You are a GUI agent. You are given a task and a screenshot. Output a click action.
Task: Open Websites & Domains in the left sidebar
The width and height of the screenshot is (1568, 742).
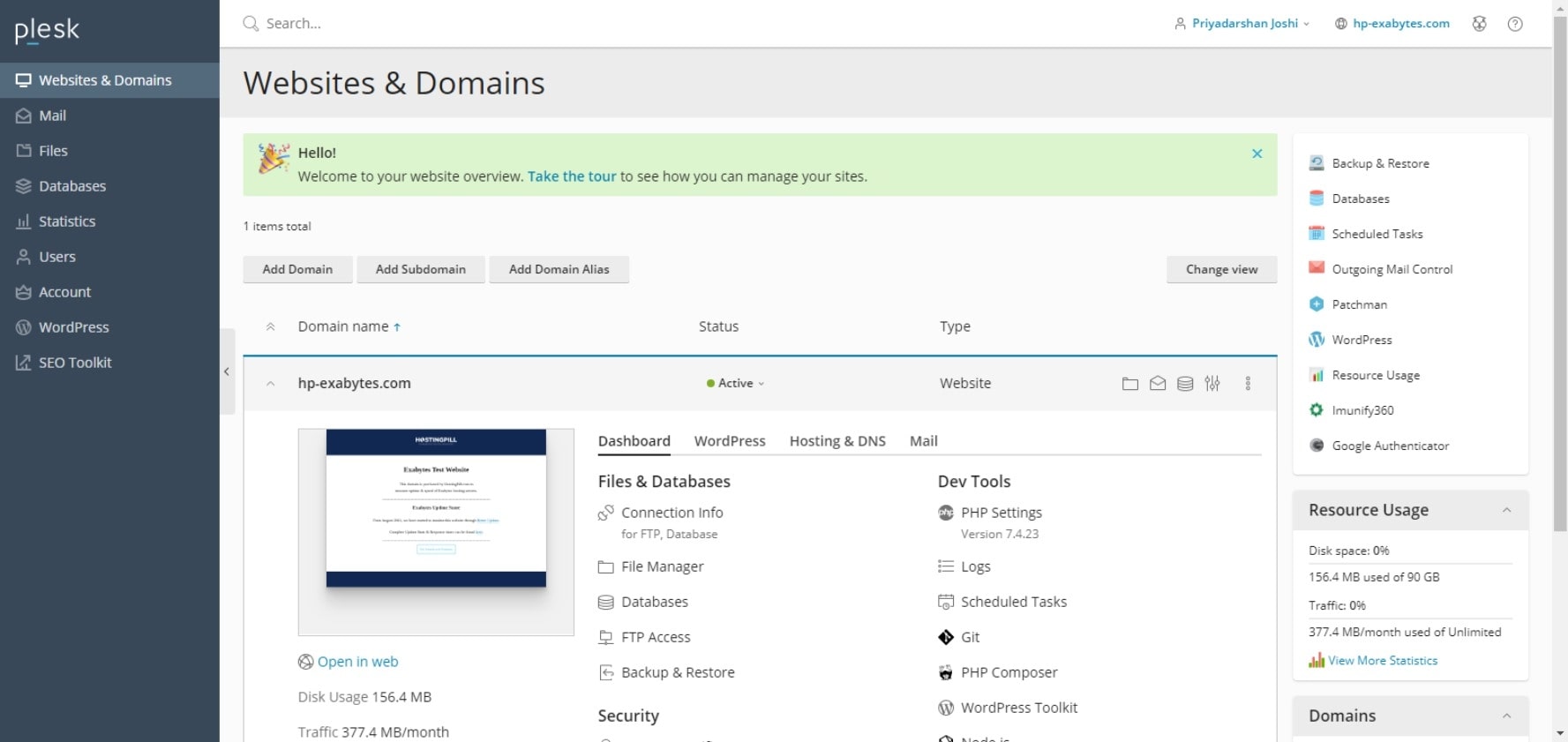point(109,80)
